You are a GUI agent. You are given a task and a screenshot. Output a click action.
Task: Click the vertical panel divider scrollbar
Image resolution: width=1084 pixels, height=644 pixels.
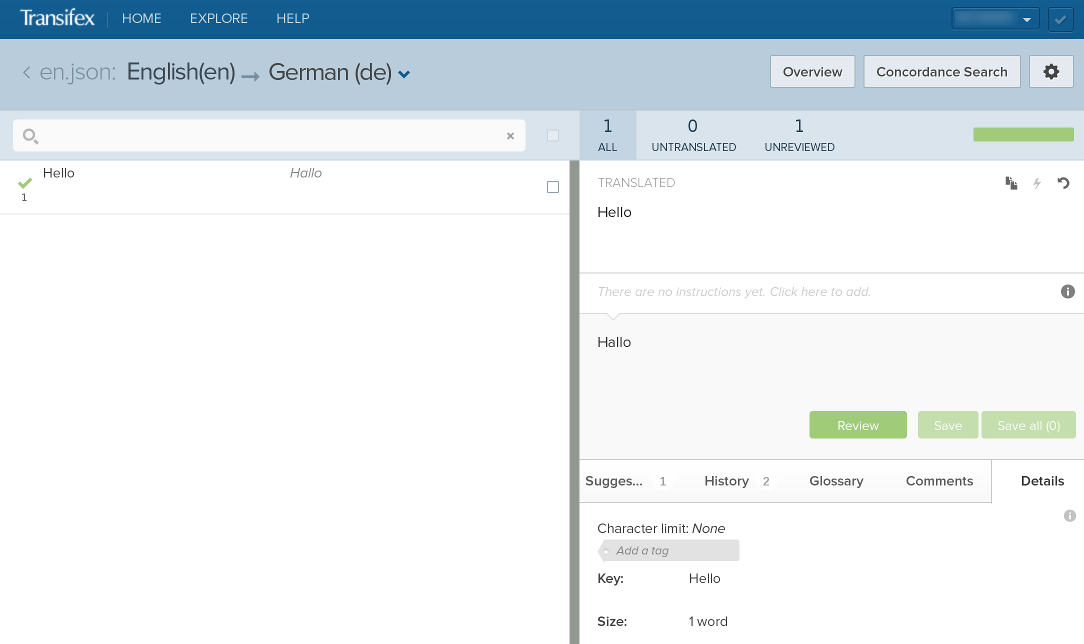[x=574, y=402]
